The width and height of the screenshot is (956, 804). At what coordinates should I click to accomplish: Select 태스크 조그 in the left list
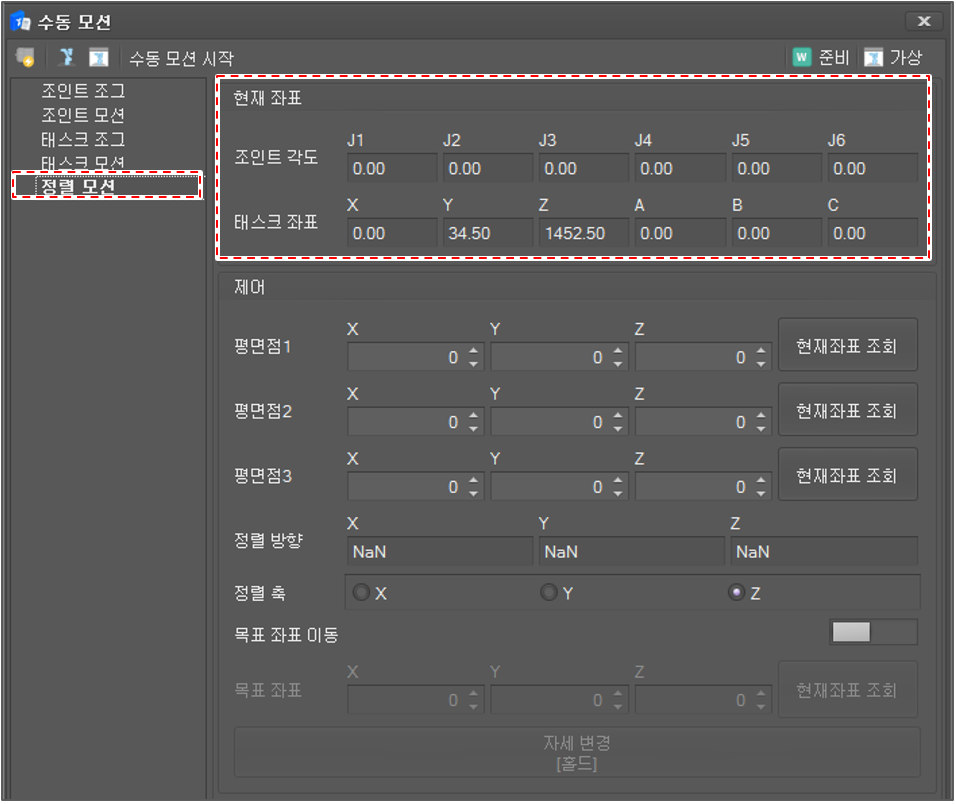pos(83,139)
